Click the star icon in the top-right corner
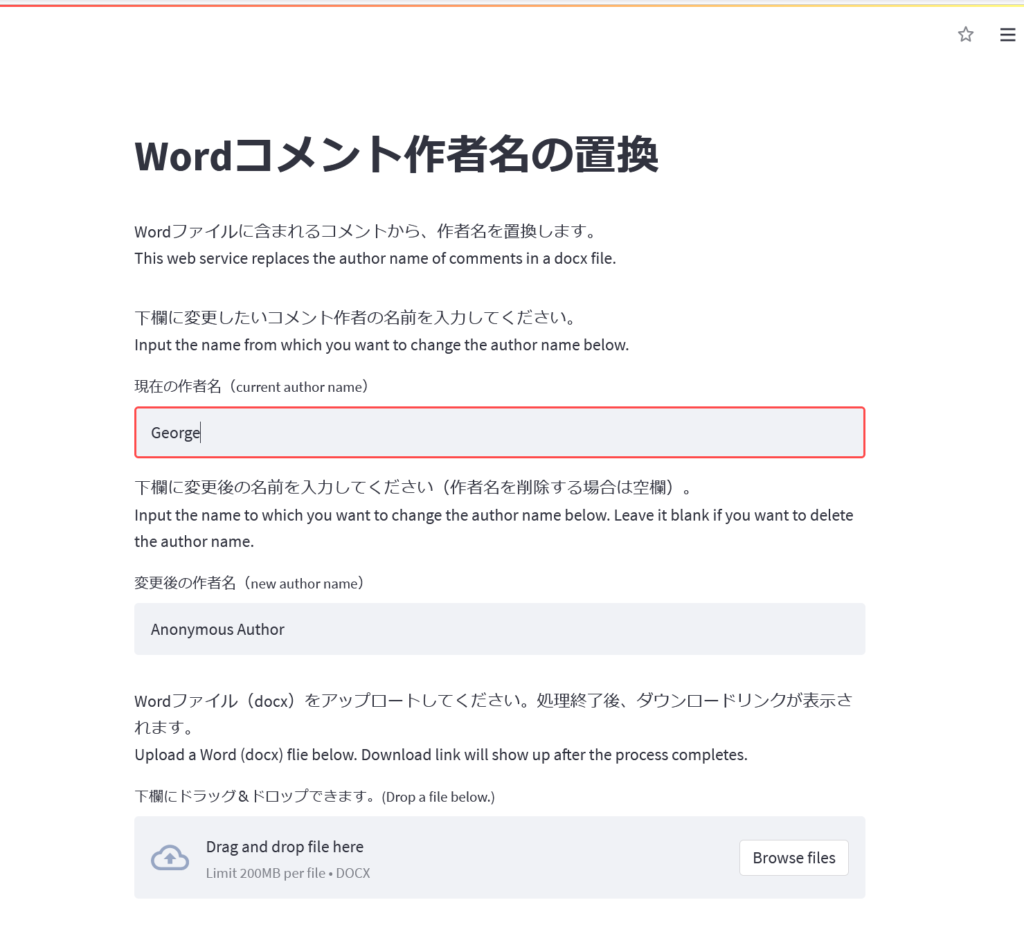Viewport: 1024px width, 927px height. click(x=965, y=35)
